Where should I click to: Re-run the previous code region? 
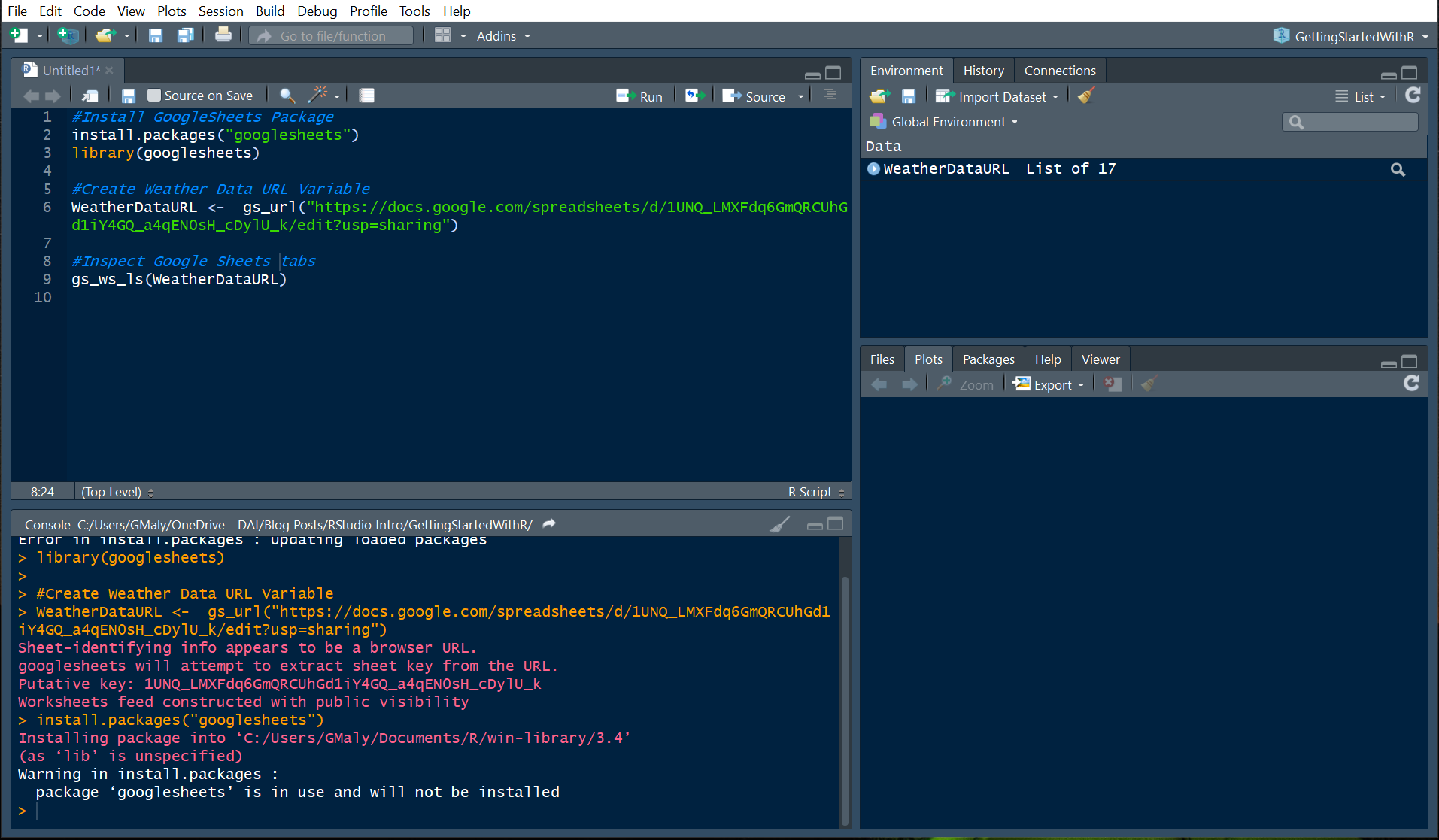click(695, 96)
